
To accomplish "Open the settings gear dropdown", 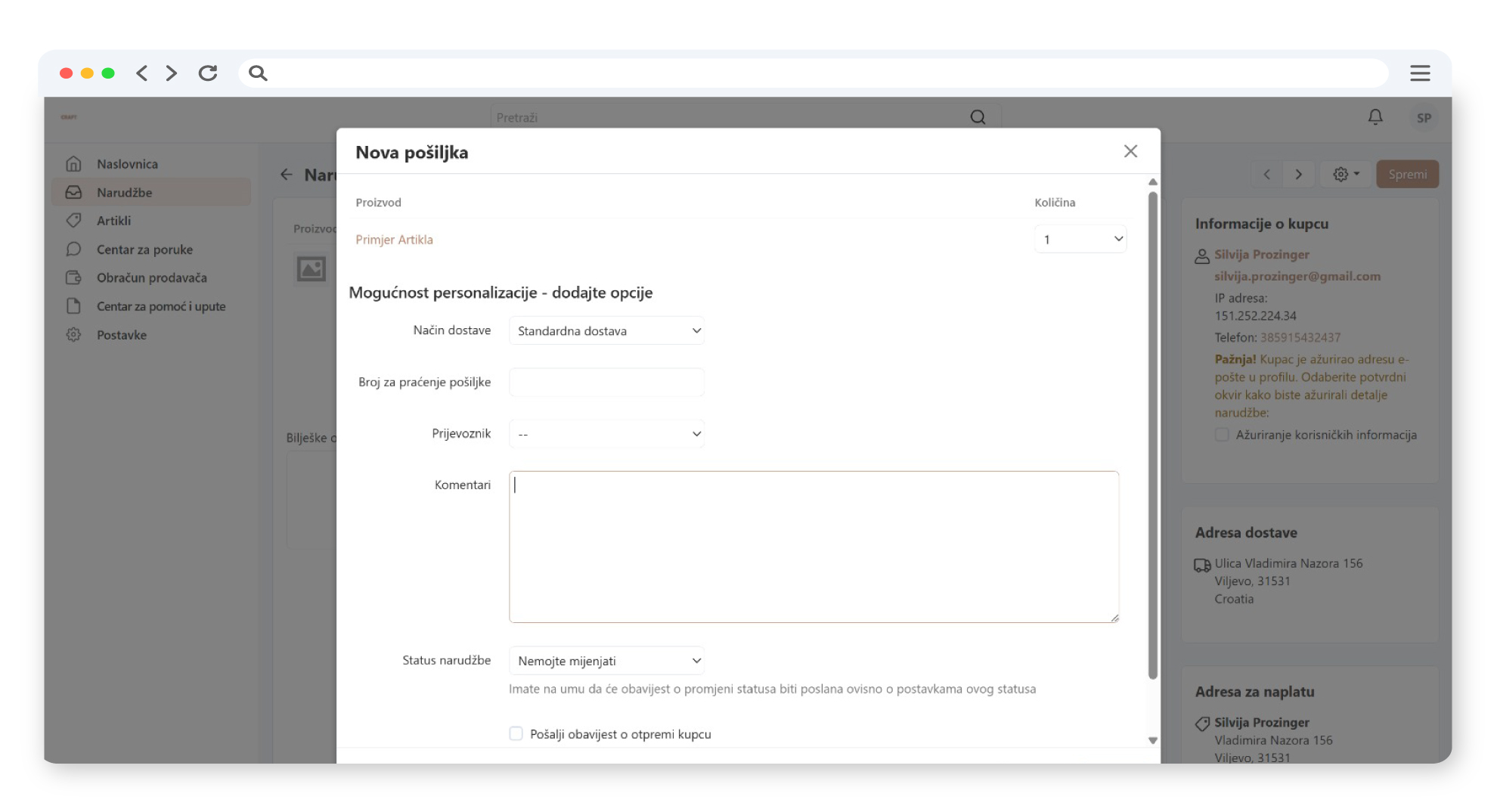I will (1346, 175).
